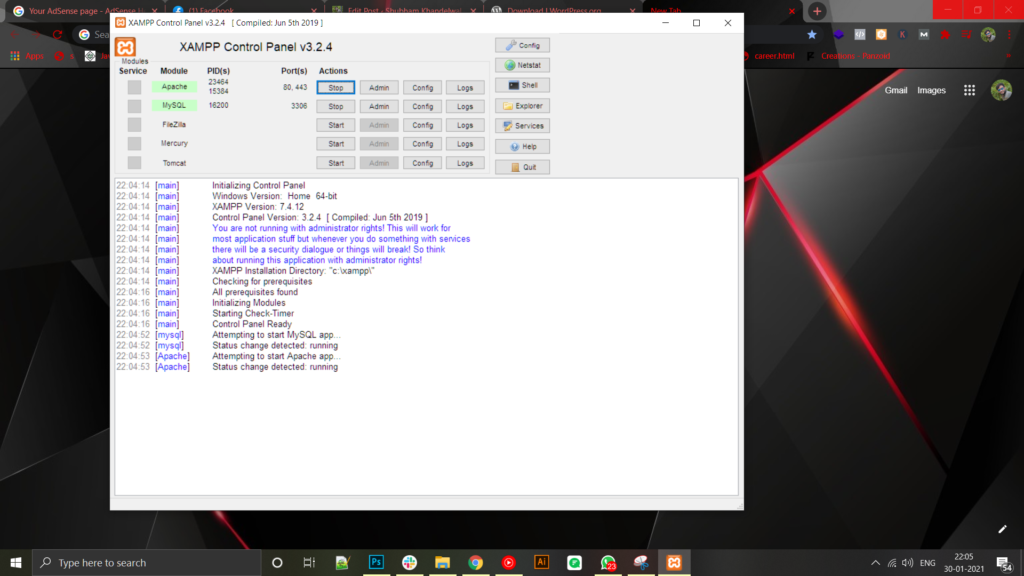Open File Explorer from the taskbar

tap(442, 562)
